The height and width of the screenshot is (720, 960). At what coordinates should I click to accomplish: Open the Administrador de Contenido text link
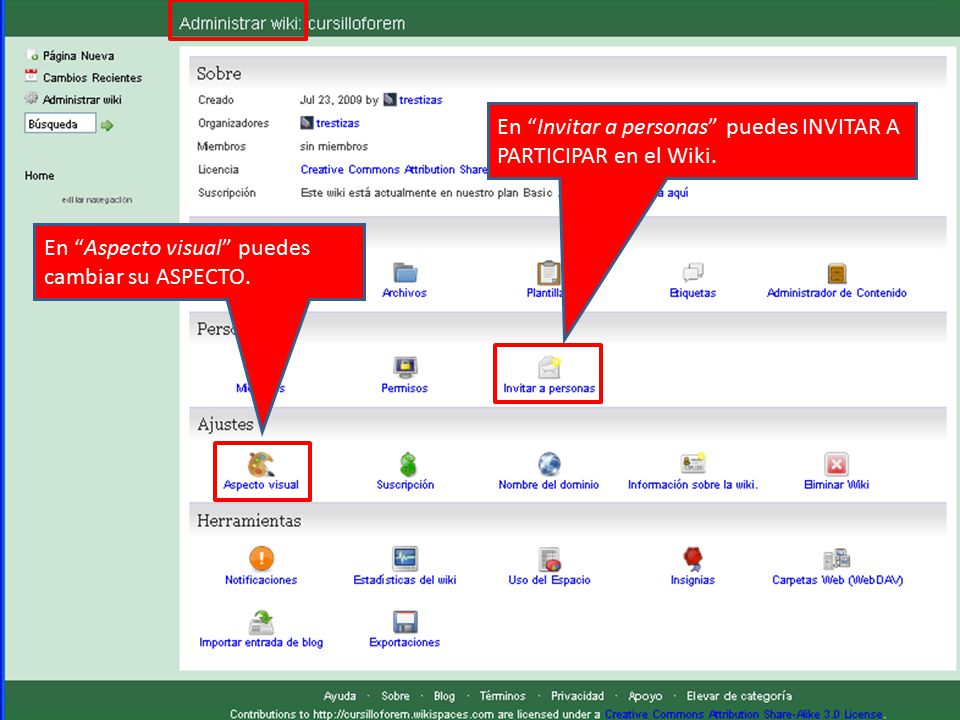point(836,293)
